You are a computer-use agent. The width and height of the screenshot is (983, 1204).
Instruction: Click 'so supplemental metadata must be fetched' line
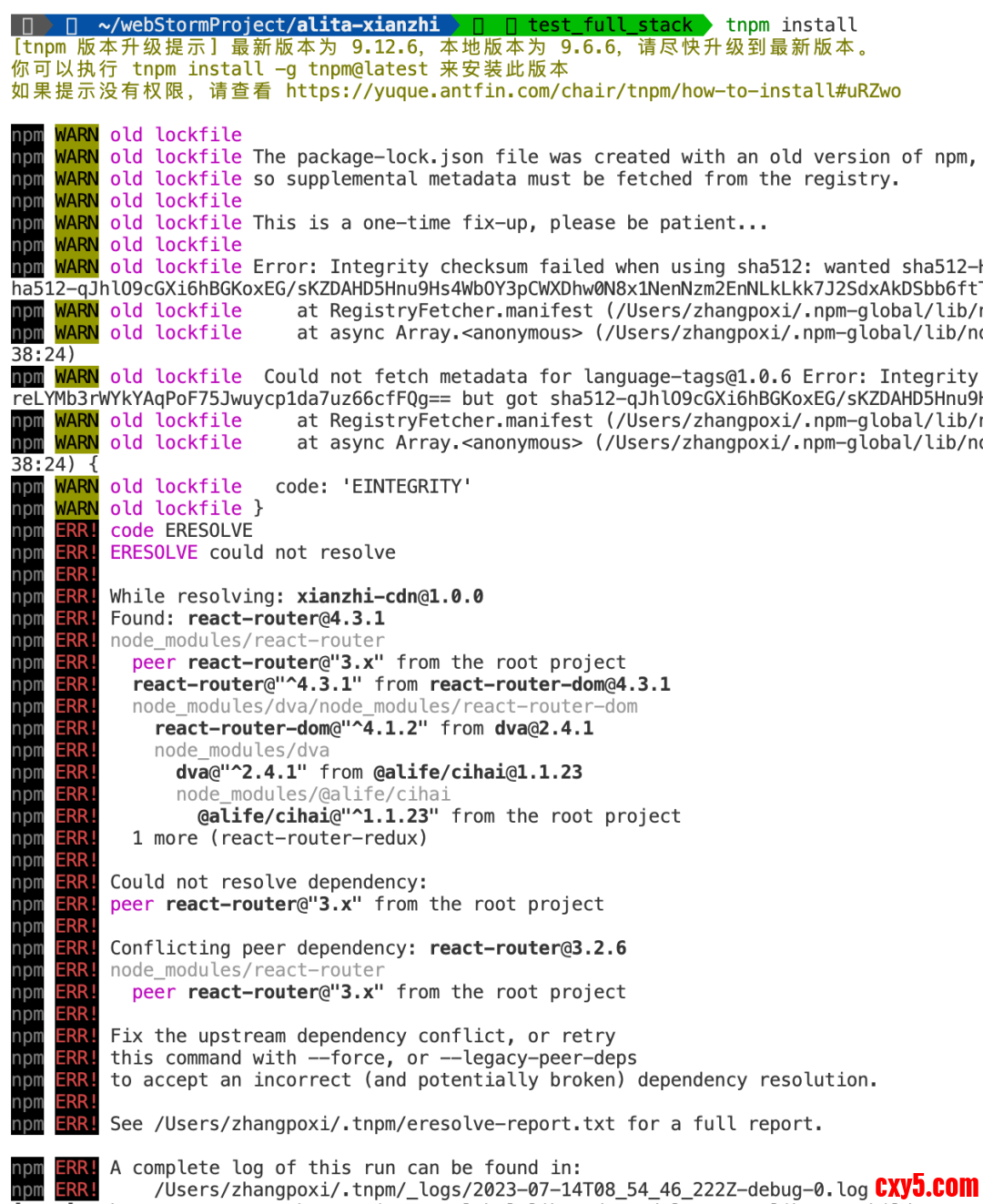[x=576, y=178]
